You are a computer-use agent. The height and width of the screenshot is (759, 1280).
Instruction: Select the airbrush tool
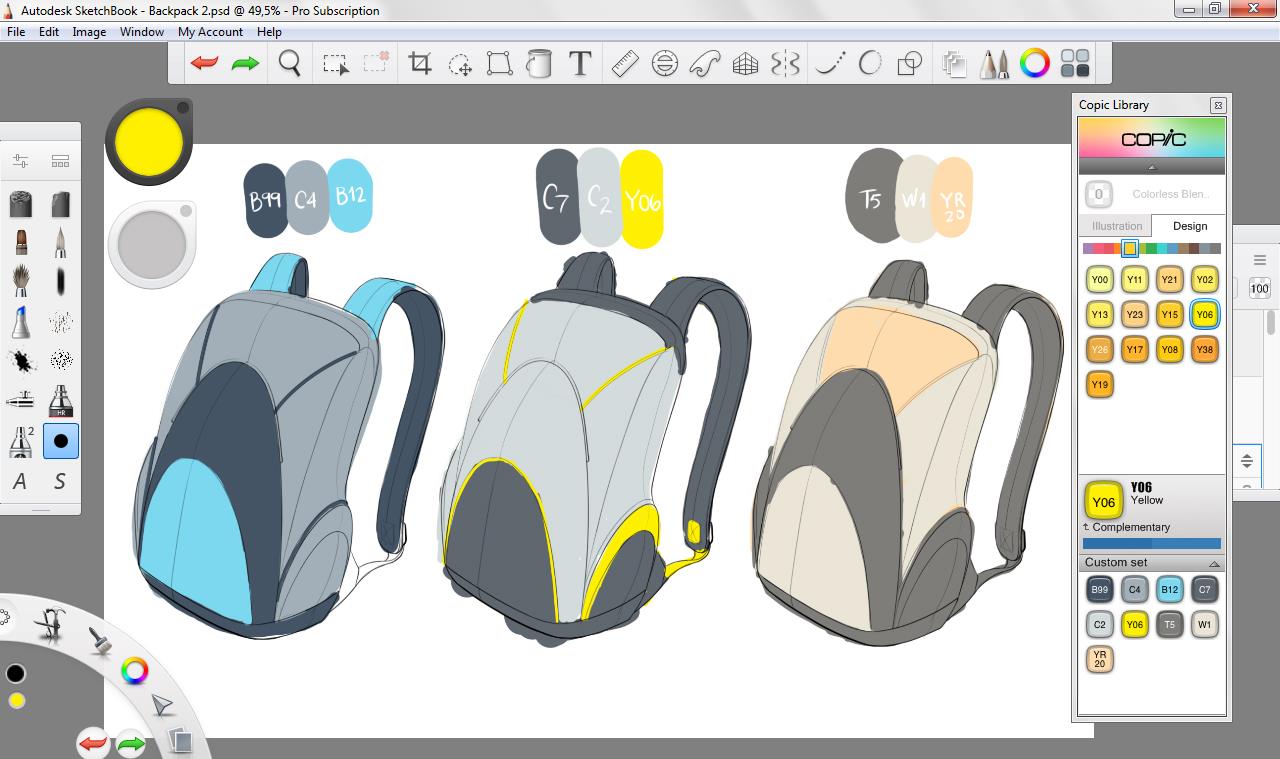click(x=20, y=401)
